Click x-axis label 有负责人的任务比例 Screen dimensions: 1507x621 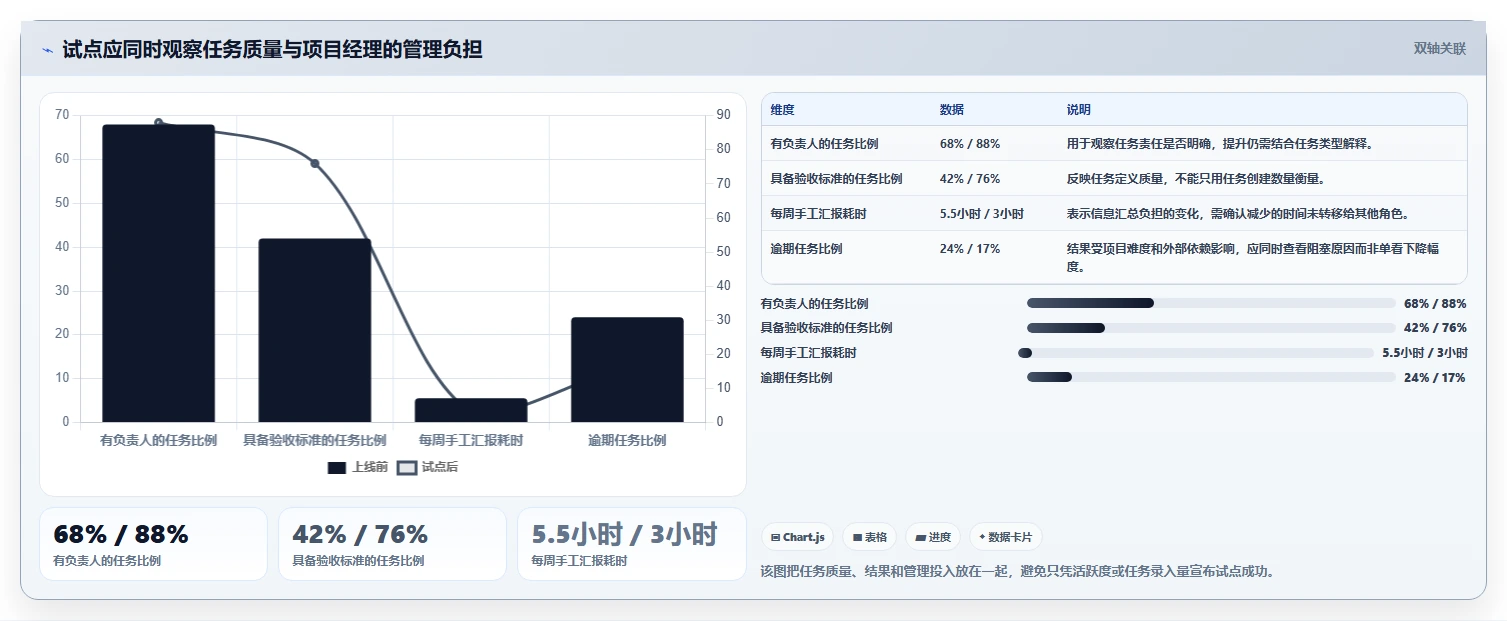(x=158, y=440)
